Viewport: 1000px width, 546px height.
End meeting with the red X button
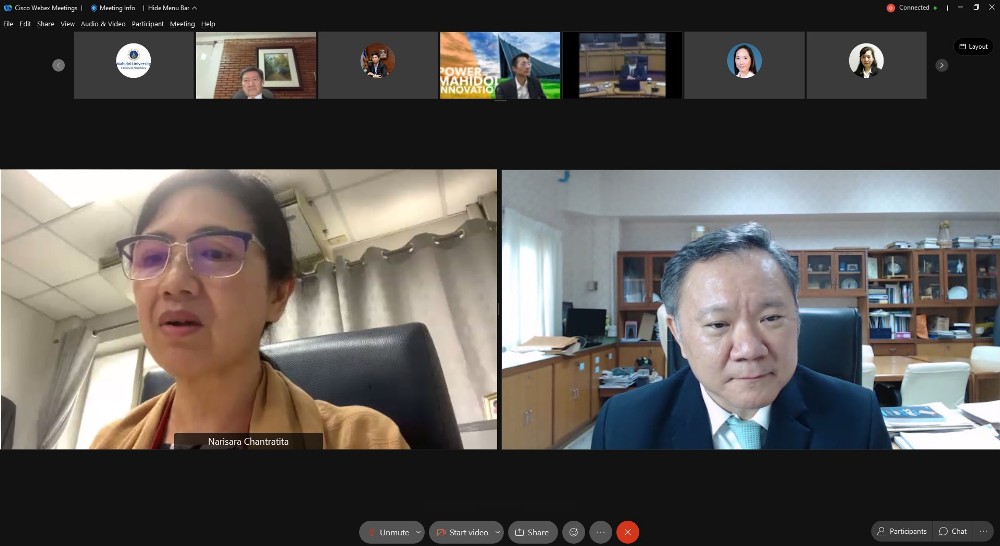627,532
